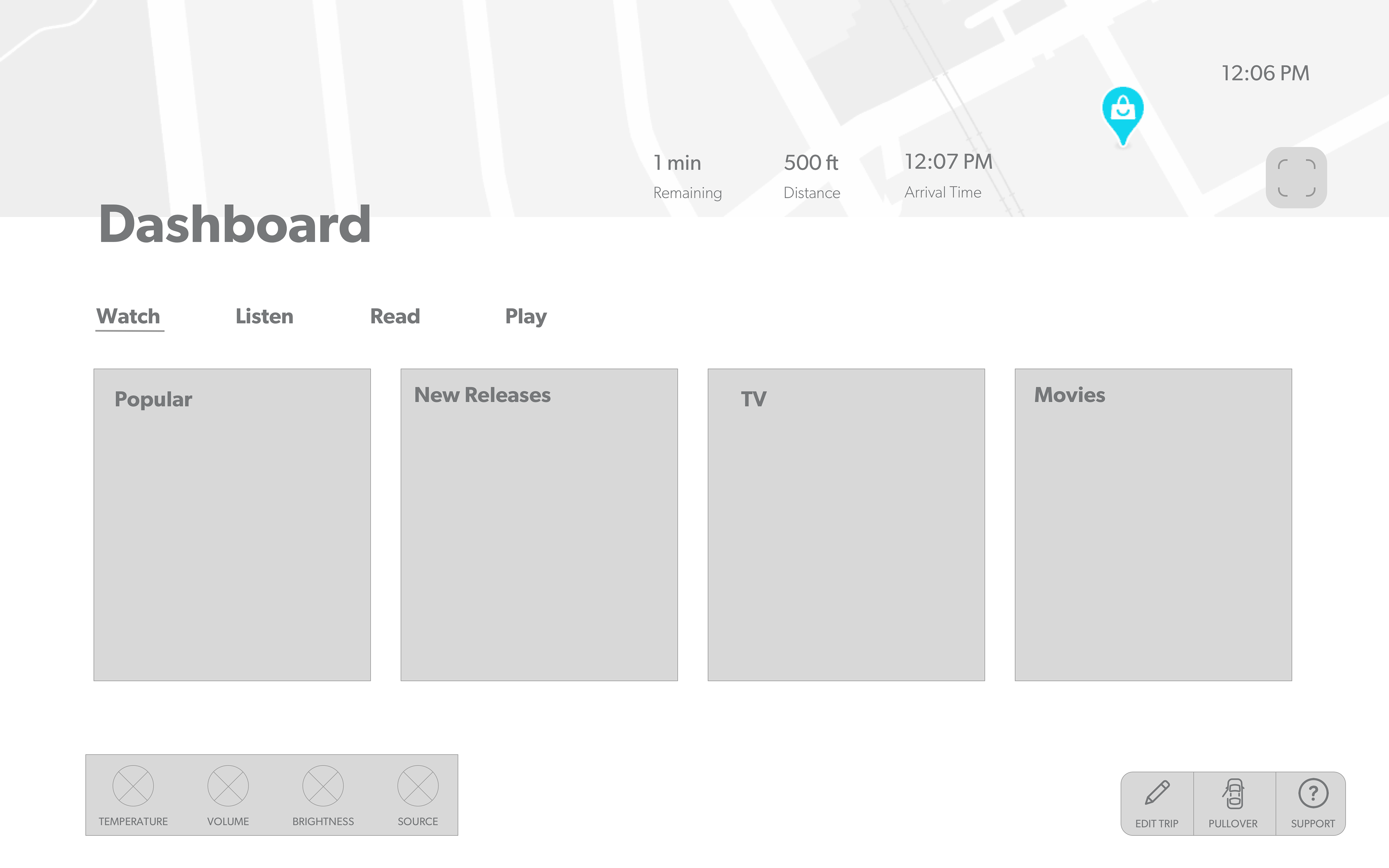The image size is (1389, 868).
Task: Switch to the Read tab
Action: 395,316
